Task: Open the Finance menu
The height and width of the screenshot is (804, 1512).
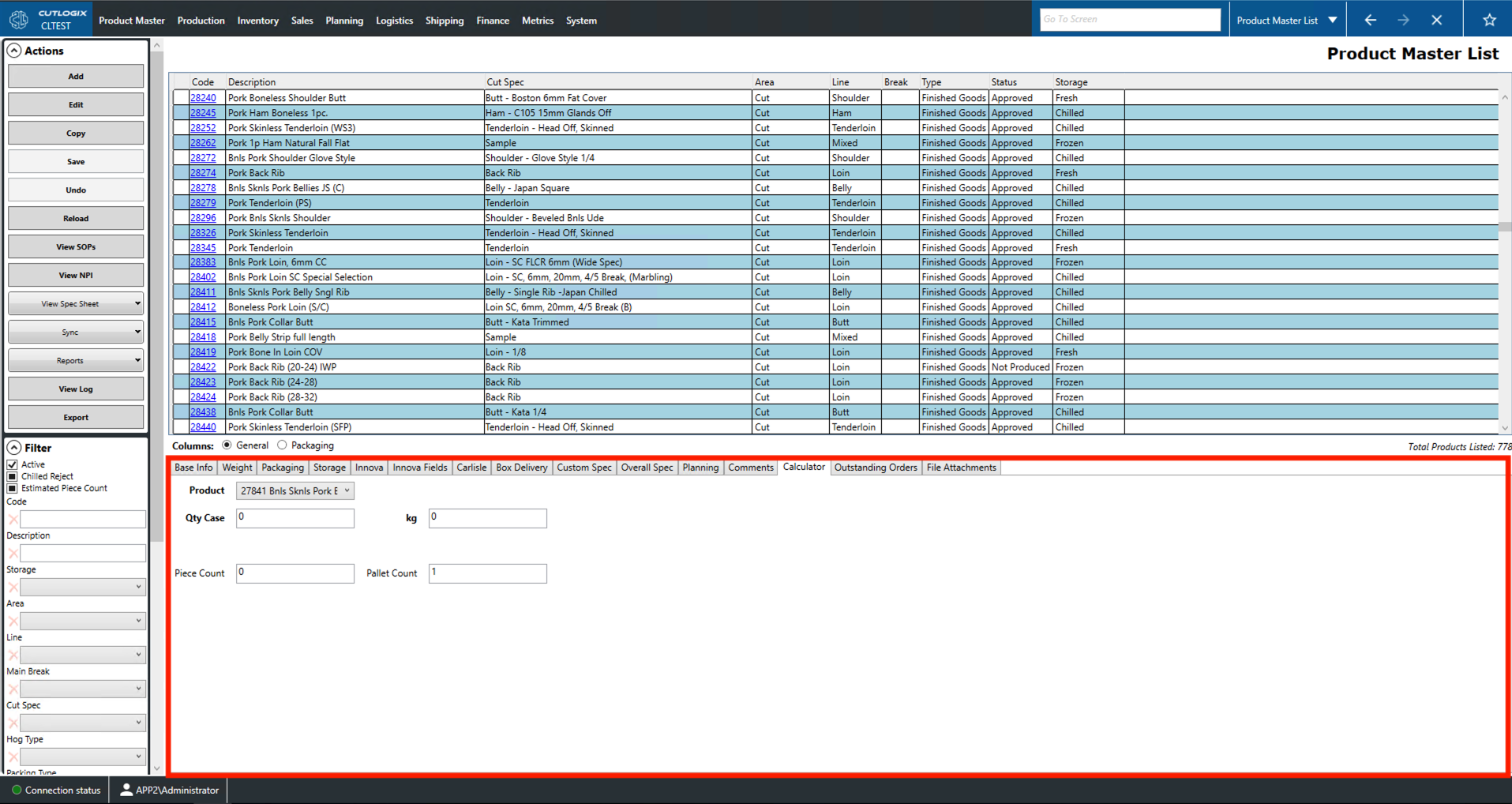Action: pyautogui.click(x=493, y=21)
